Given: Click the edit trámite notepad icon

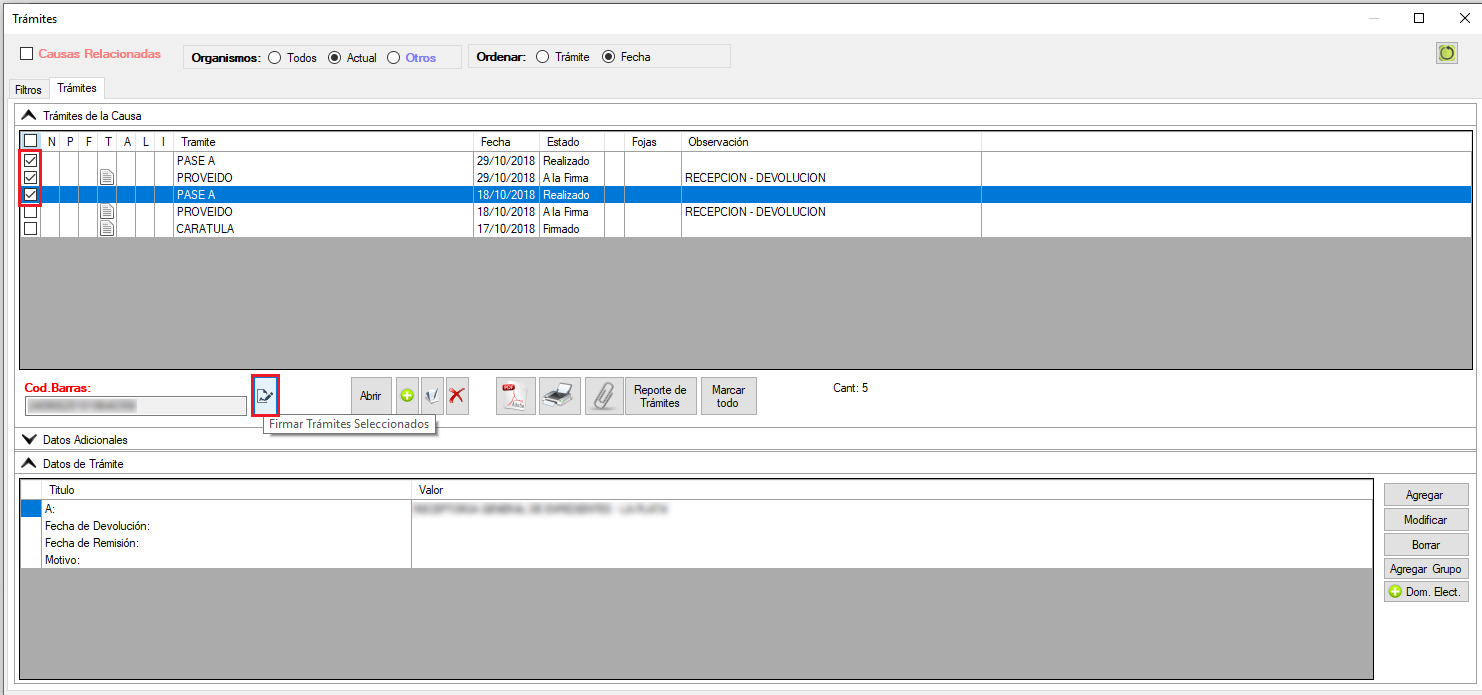Looking at the screenshot, I should (x=432, y=396).
